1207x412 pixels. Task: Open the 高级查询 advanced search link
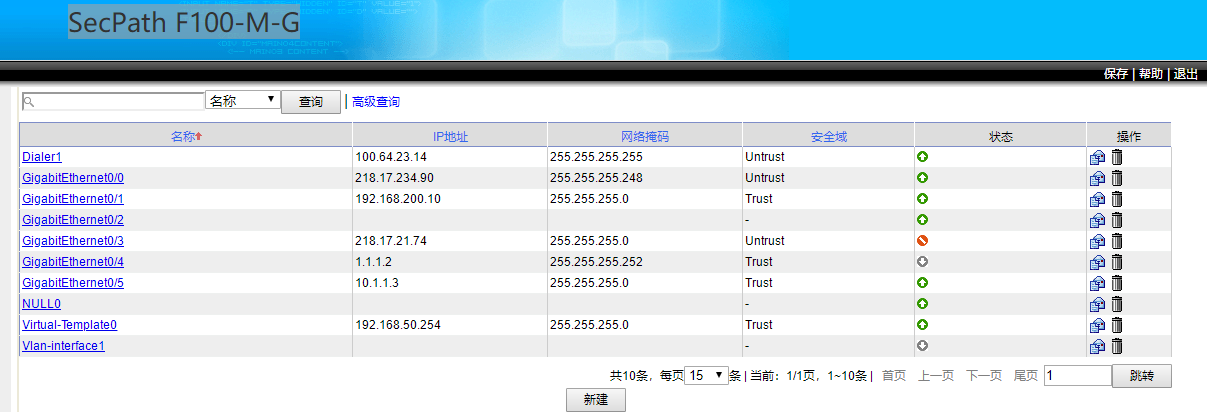point(376,102)
